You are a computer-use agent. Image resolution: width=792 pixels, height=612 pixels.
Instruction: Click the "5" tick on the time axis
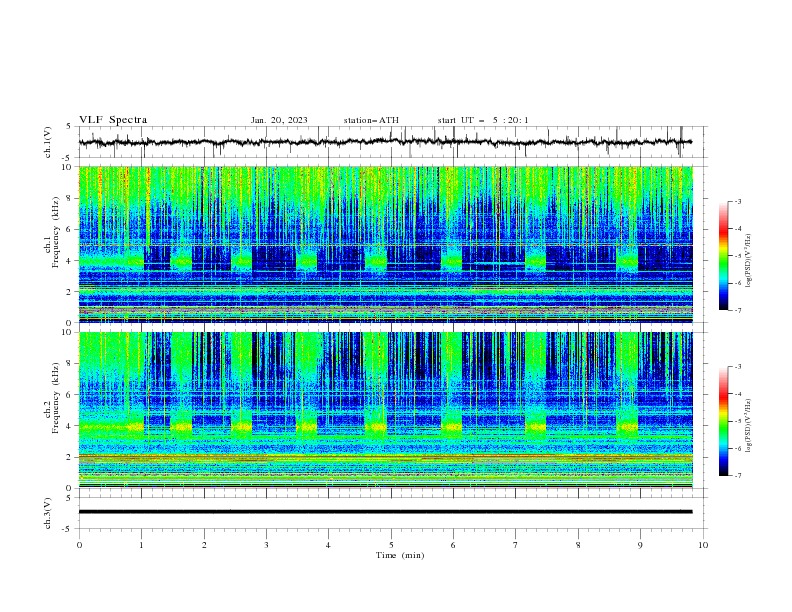(391, 545)
